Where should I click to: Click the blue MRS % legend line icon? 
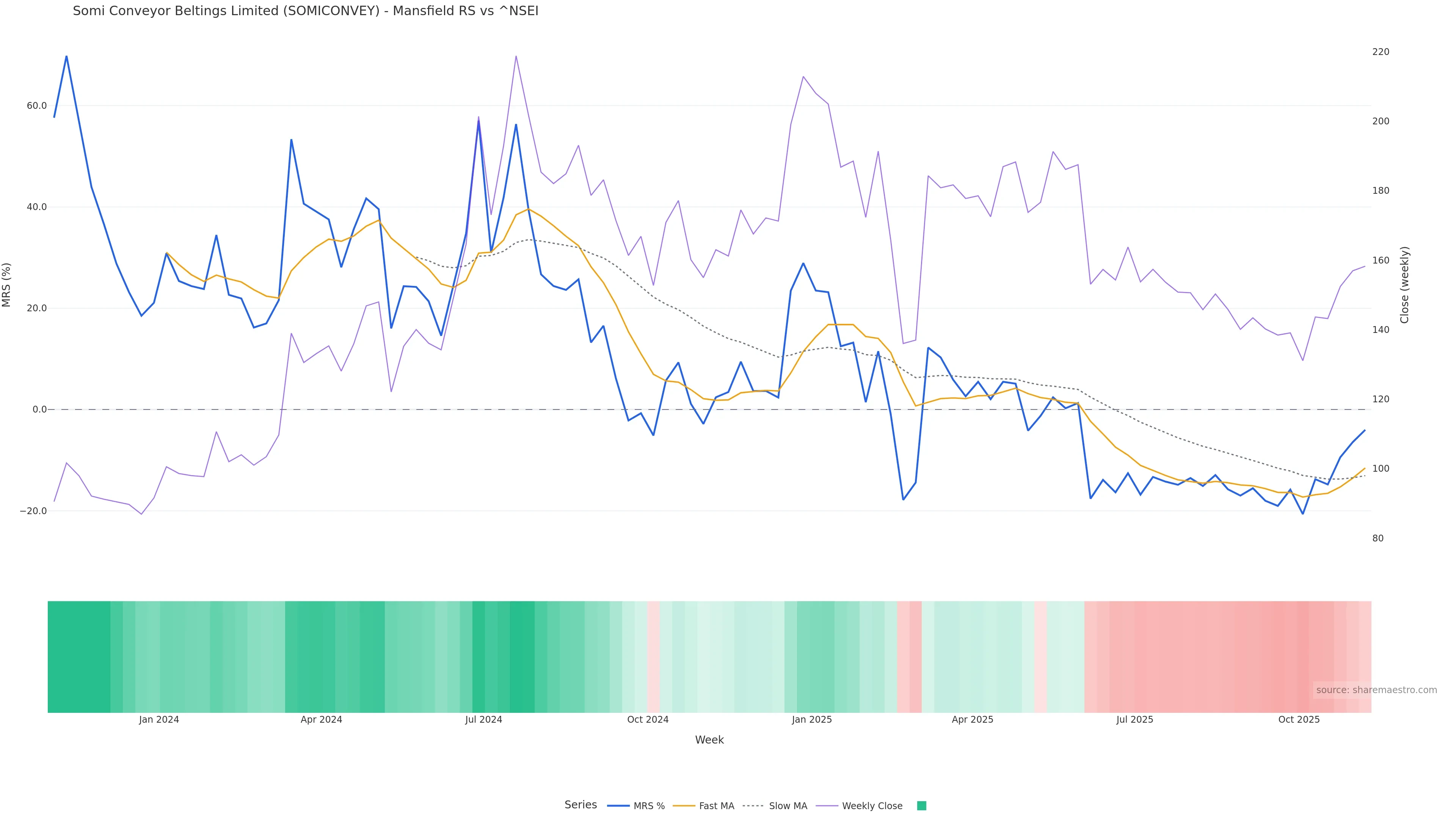pos(618,806)
